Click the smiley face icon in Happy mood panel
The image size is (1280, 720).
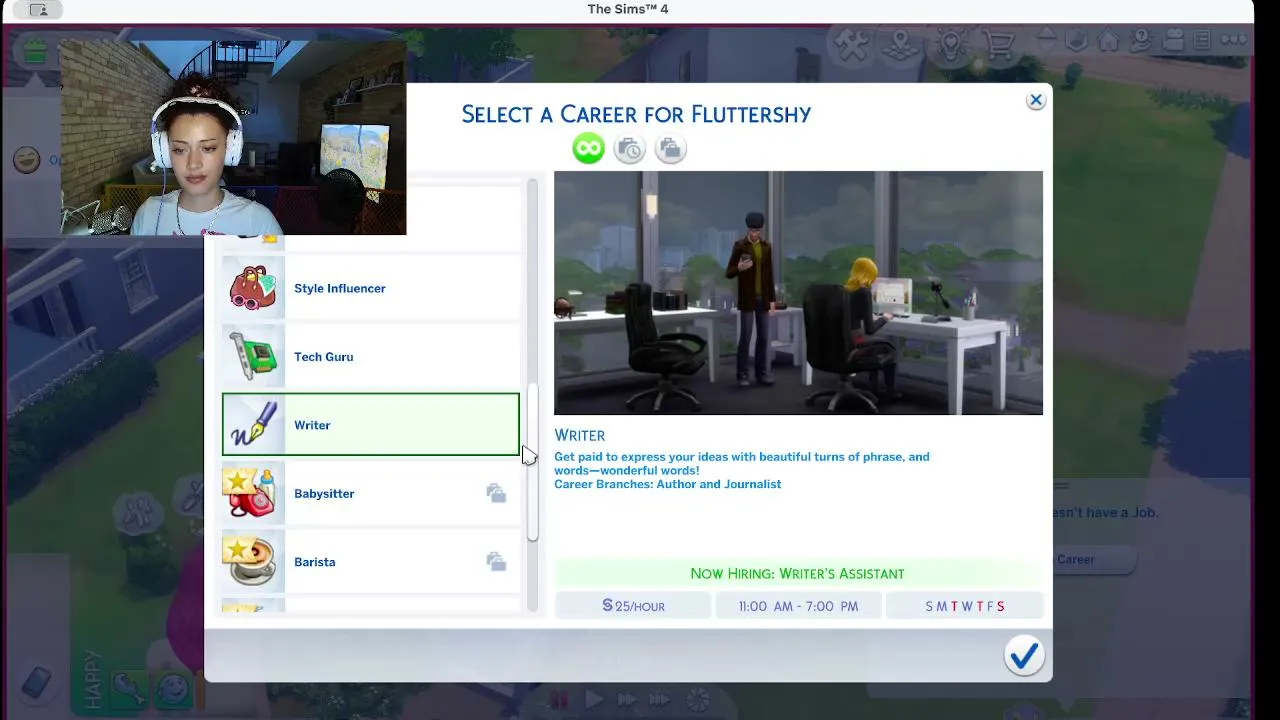[173, 689]
